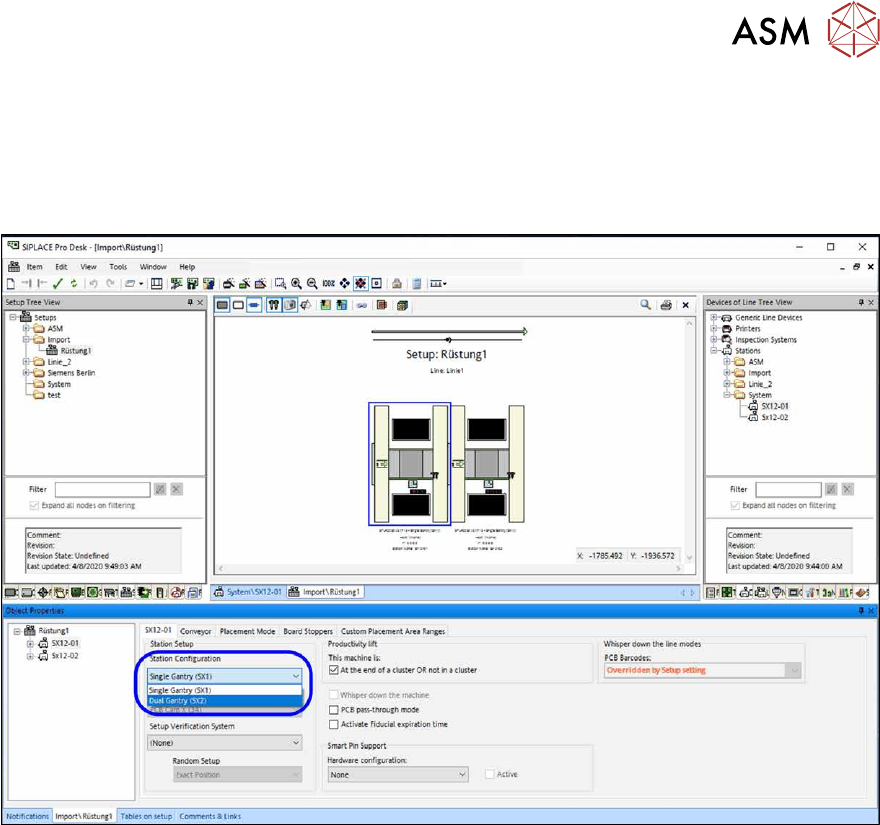This screenshot has height=825, width=880.
Task: Collapse the Stations node in Devices tree
Action: [x=714, y=351]
